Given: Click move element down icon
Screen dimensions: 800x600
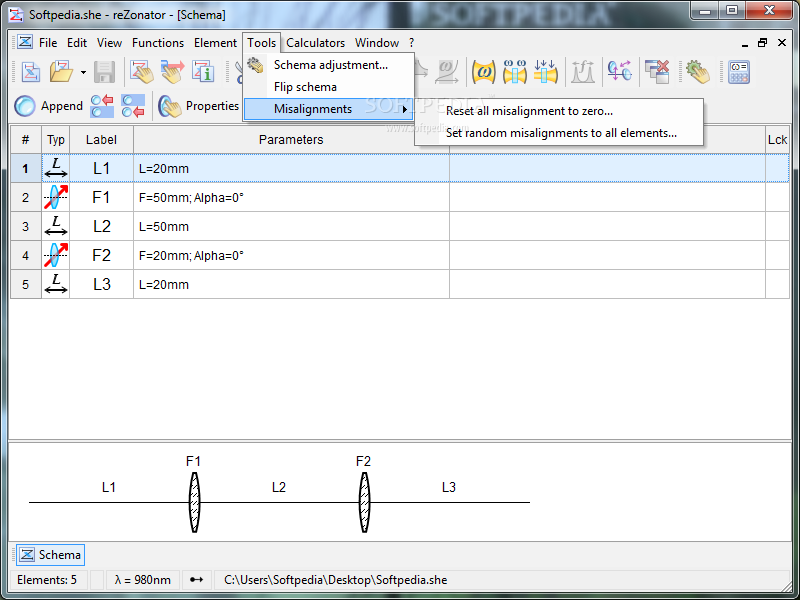Looking at the screenshot, I should coord(133,106).
